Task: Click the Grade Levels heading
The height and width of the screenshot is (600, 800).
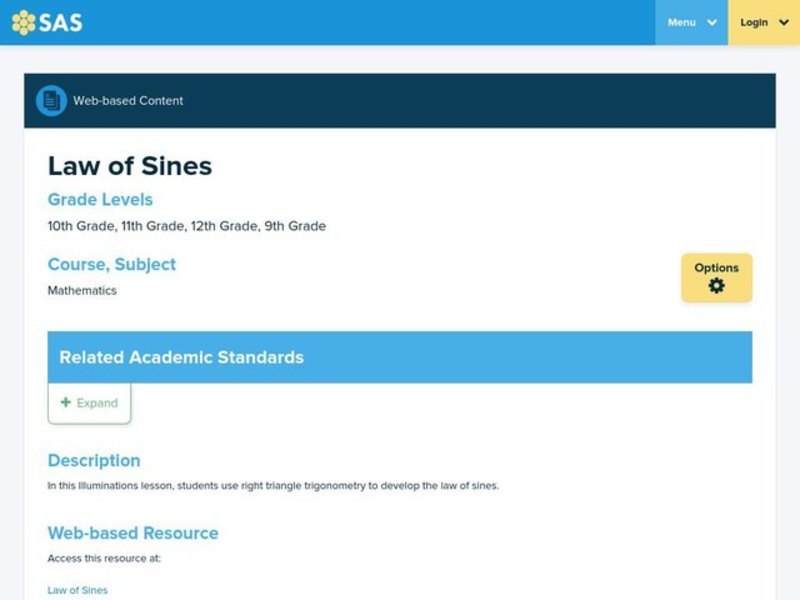Action: pyautogui.click(x=100, y=200)
